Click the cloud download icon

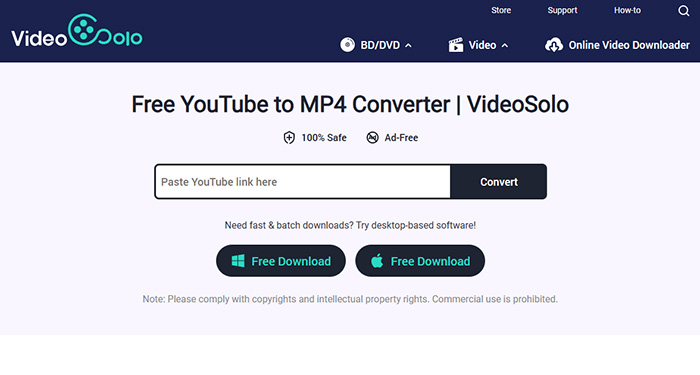554,45
